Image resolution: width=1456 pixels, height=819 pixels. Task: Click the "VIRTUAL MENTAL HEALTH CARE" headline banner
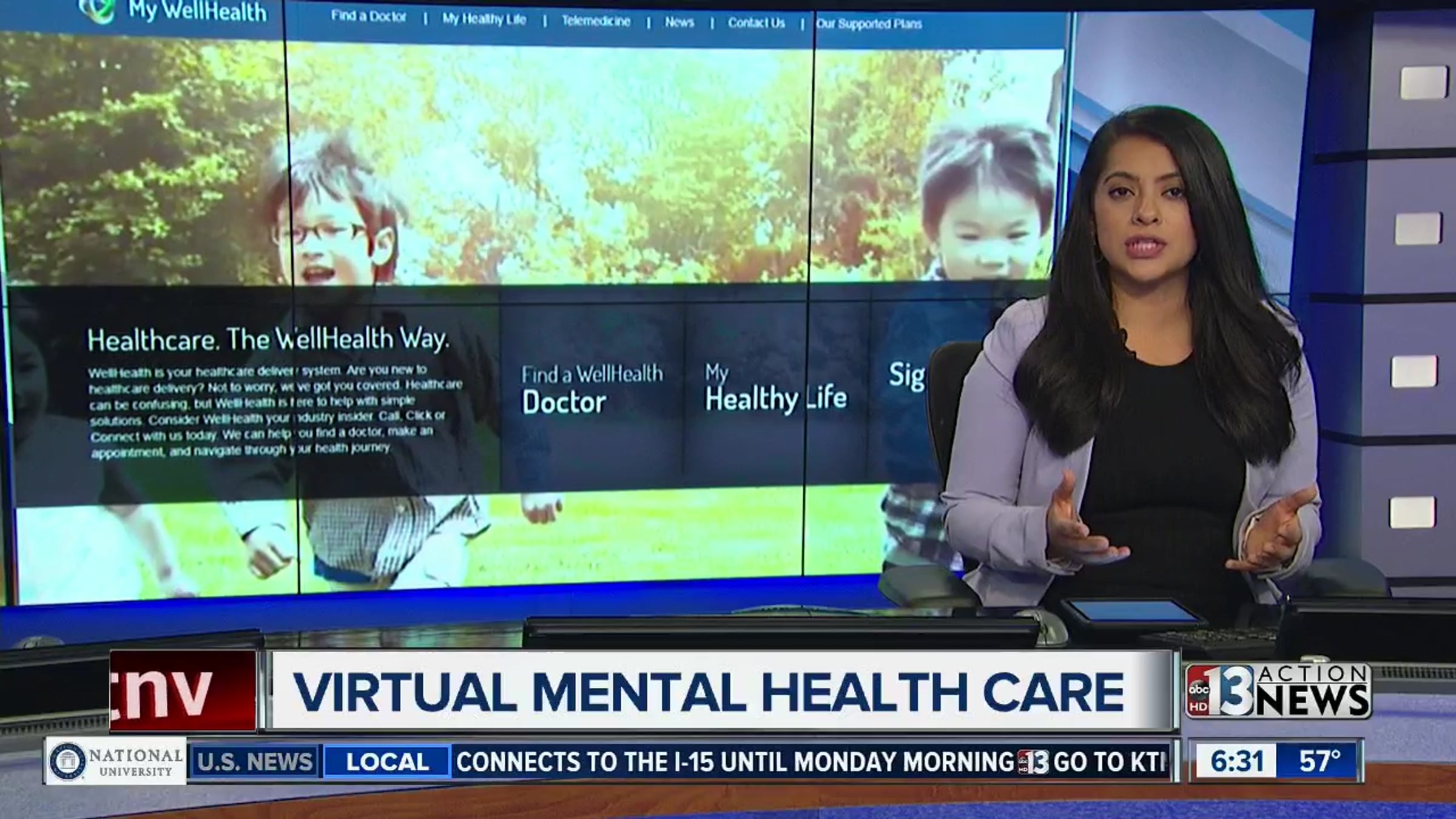click(x=722, y=691)
